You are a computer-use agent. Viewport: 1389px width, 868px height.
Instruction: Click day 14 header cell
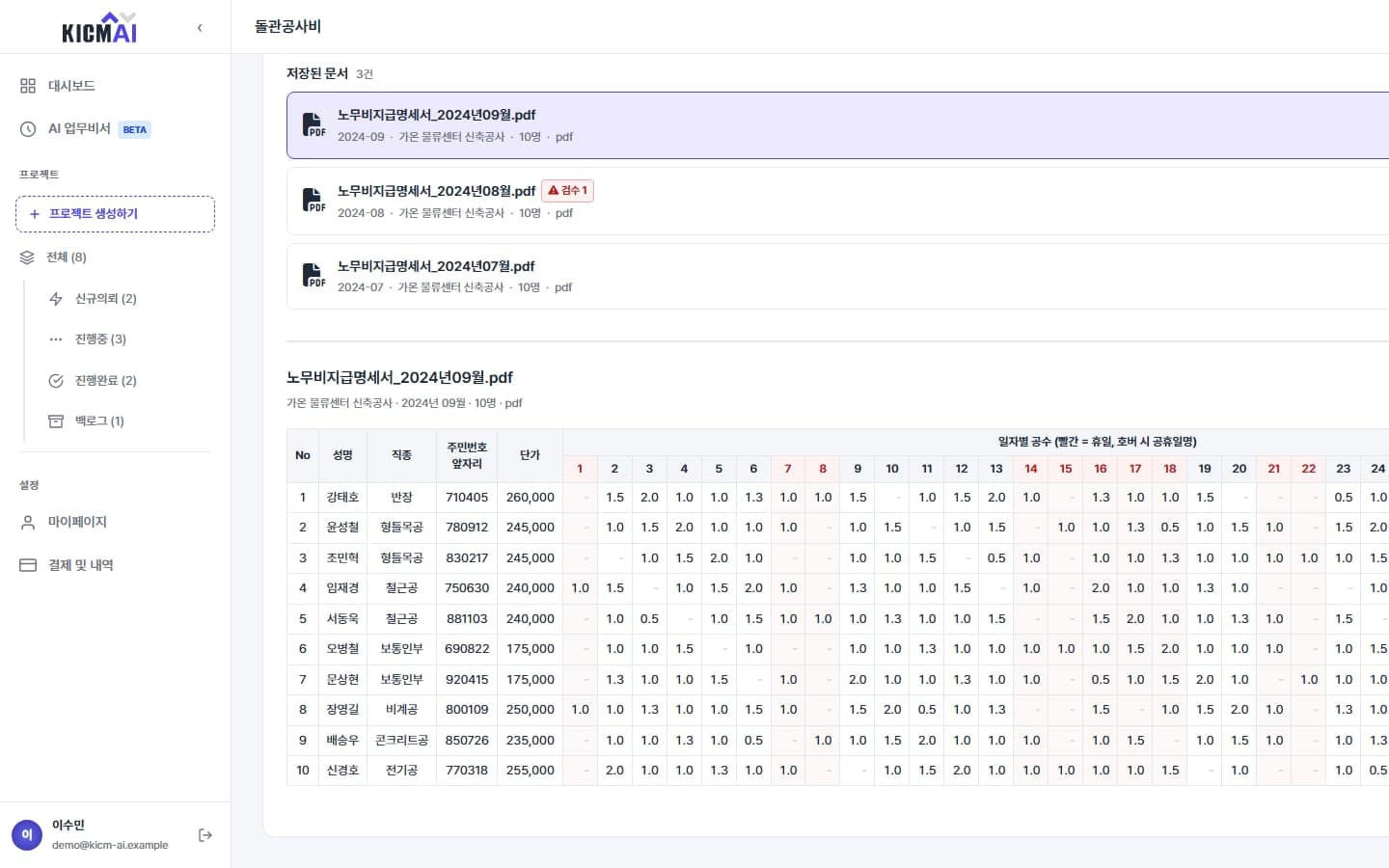tap(1031, 469)
